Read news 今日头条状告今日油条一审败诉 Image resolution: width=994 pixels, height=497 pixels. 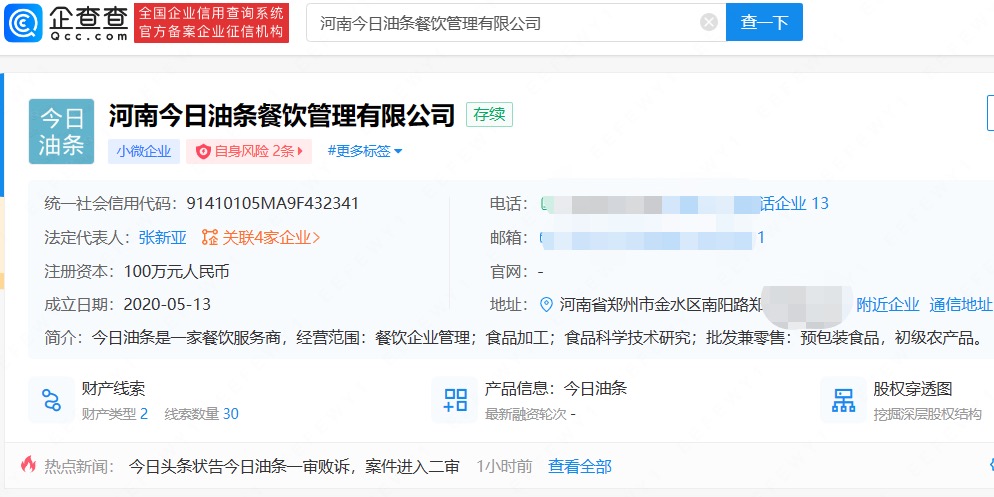coord(294,467)
